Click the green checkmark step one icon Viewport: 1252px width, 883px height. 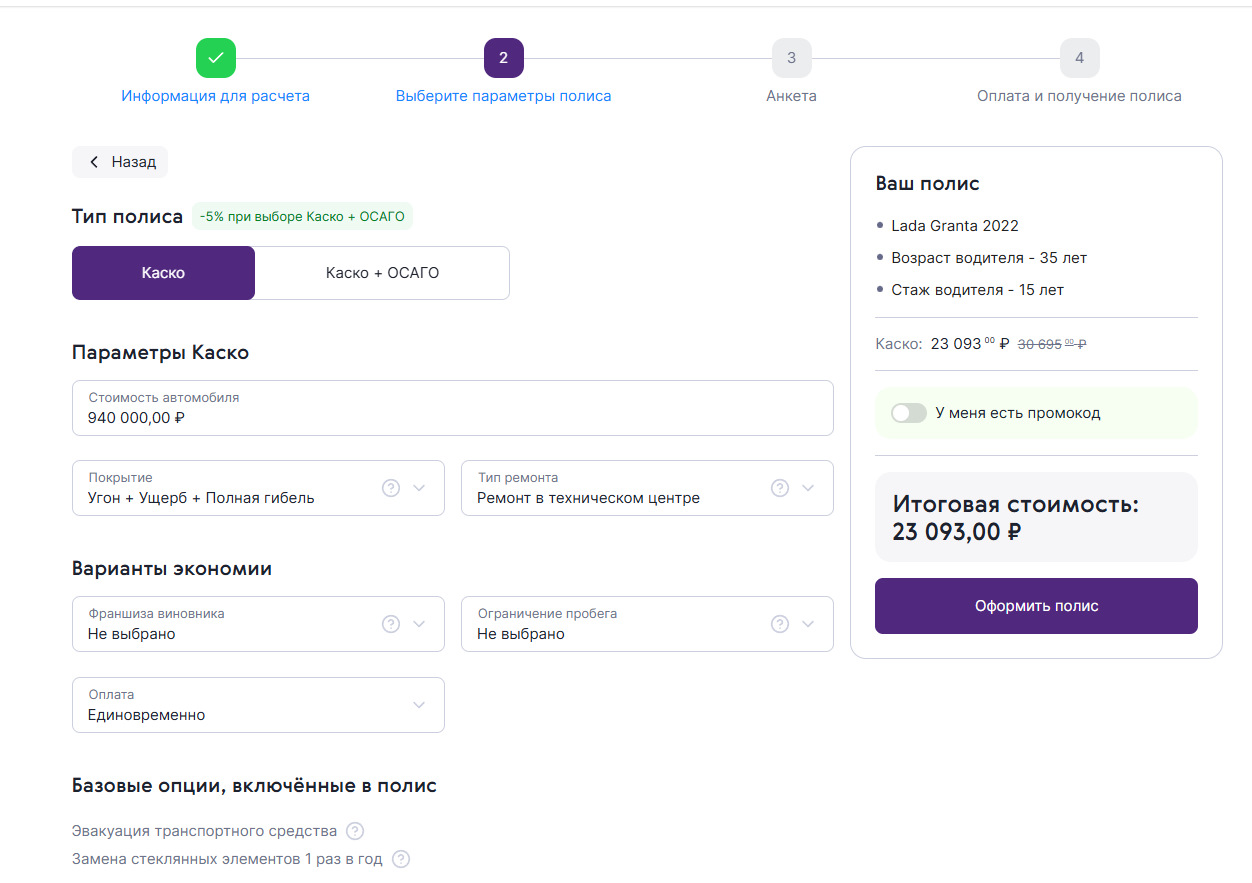[x=216, y=58]
